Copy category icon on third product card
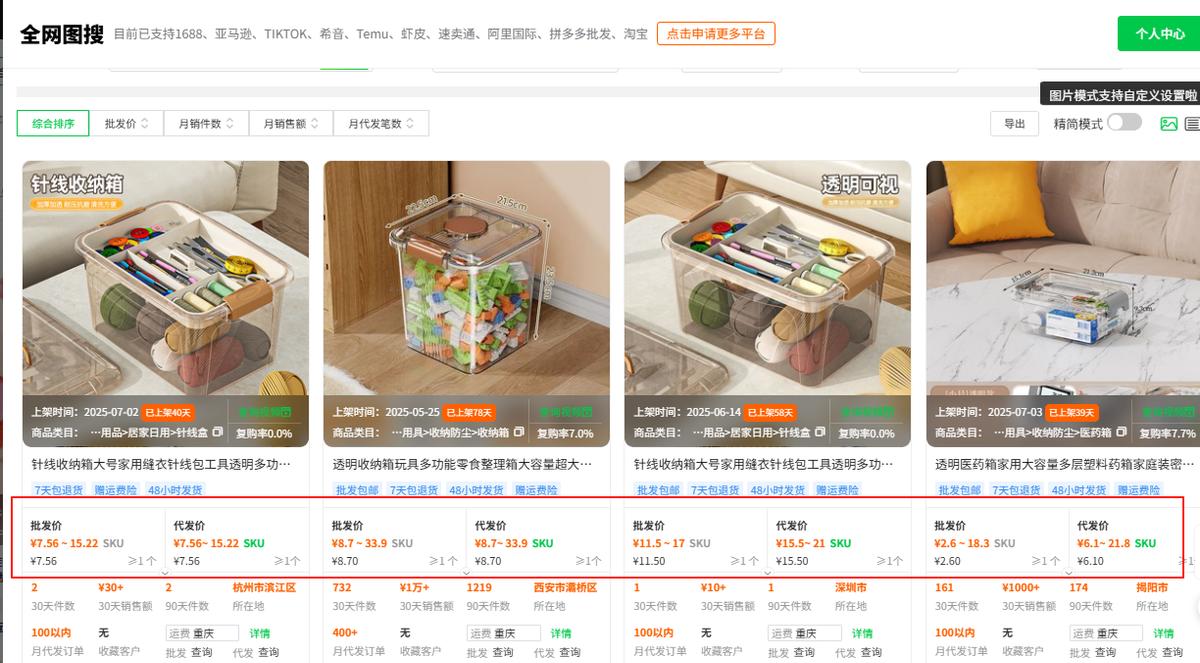Image resolution: width=1200 pixels, height=663 pixels. pos(820,433)
